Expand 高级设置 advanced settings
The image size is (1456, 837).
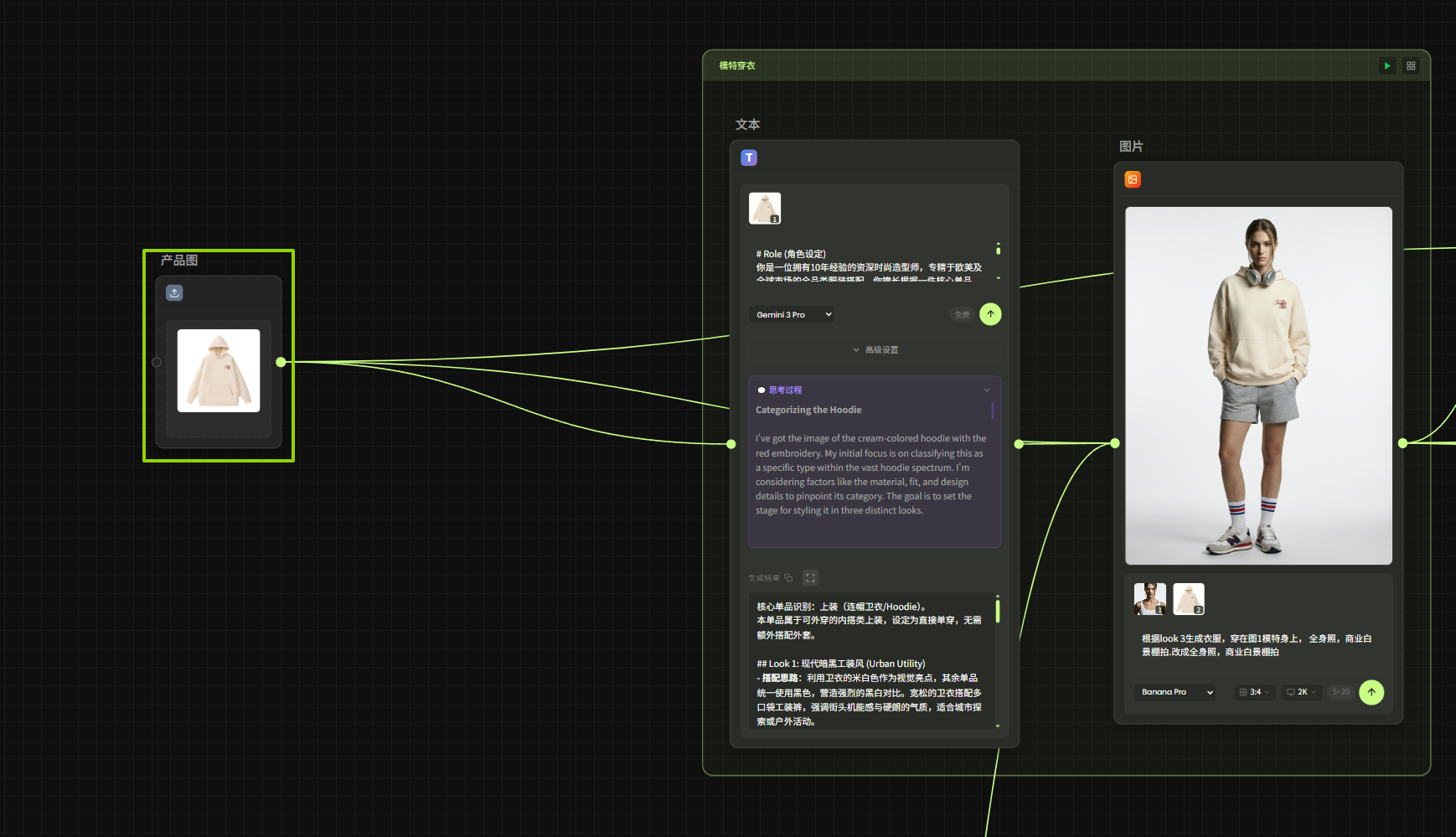tap(875, 350)
